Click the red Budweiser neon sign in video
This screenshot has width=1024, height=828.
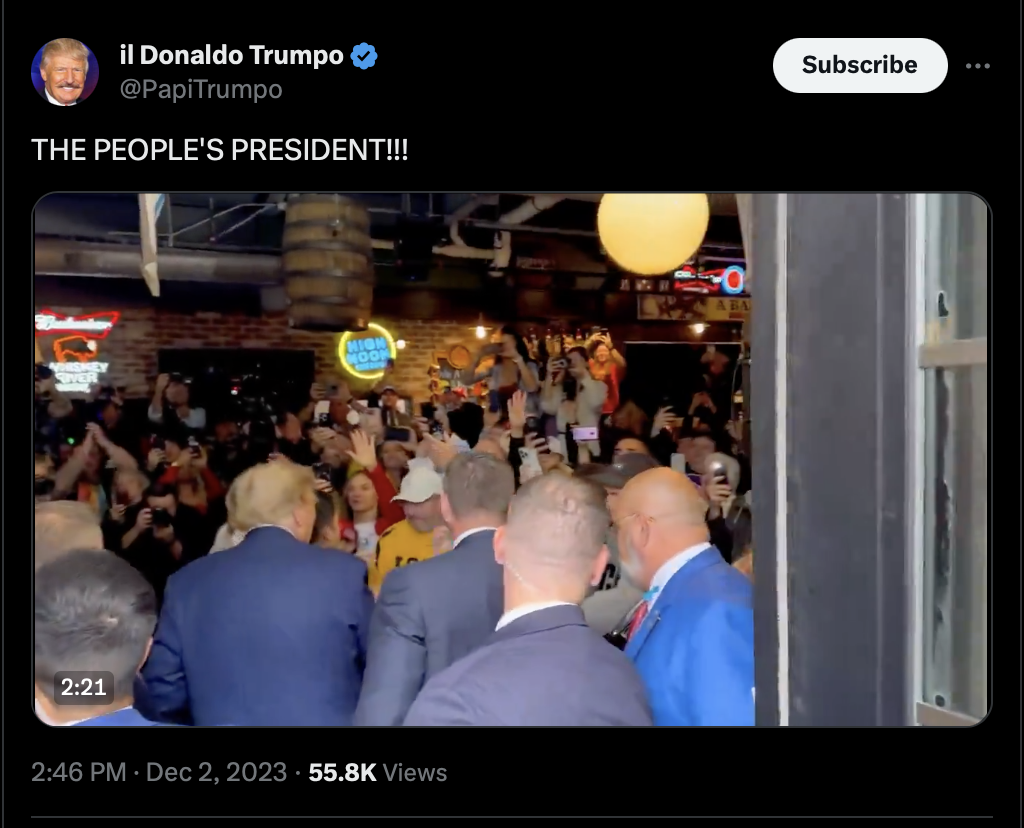click(x=76, y=323)
